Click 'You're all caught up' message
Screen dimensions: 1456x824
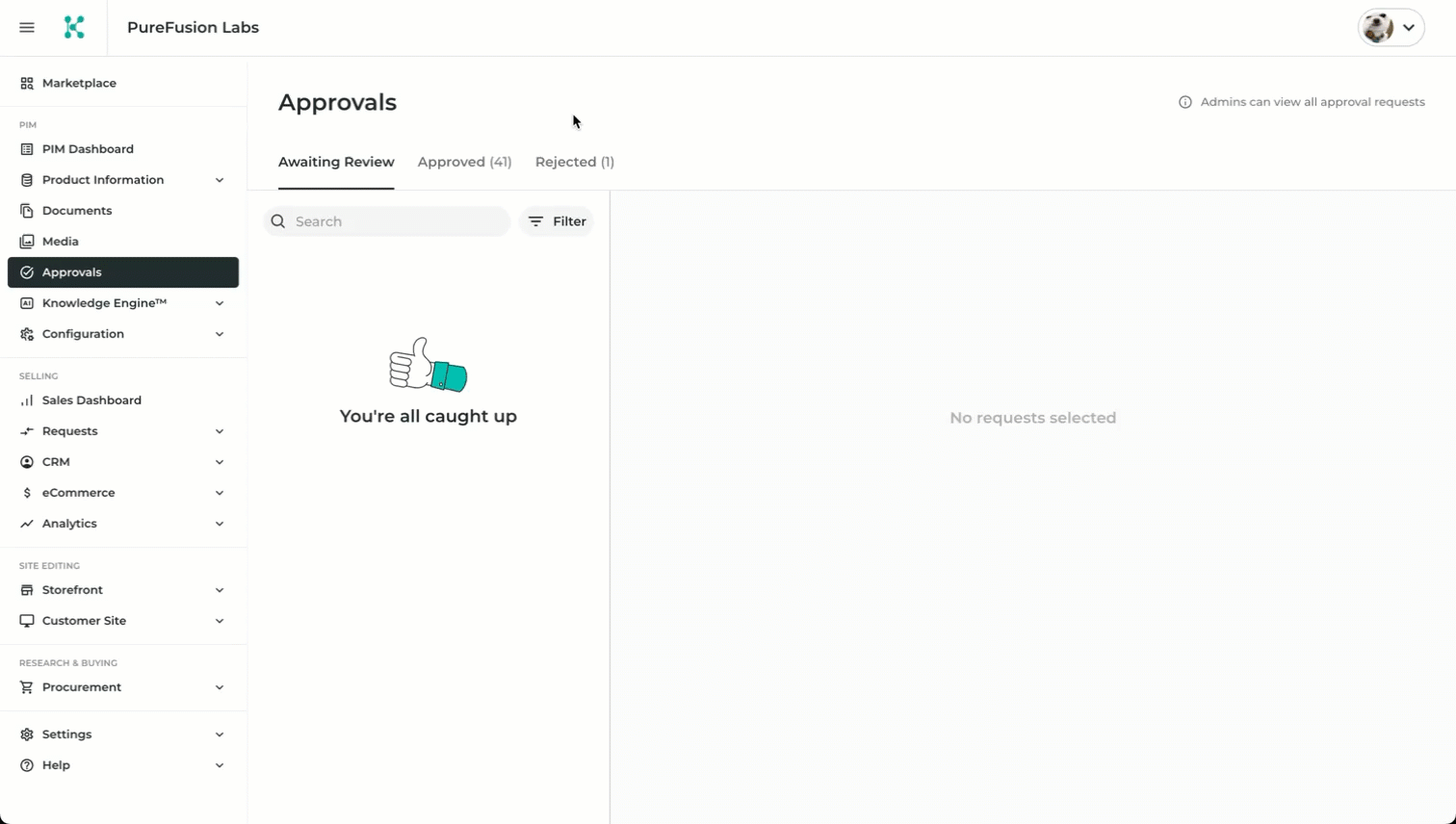coord(429,417)
